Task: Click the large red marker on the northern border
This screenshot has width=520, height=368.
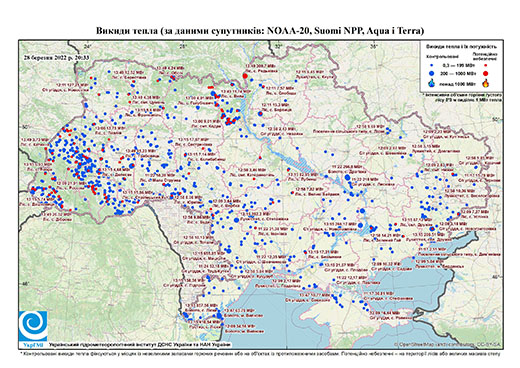Action: pos(245,76)
